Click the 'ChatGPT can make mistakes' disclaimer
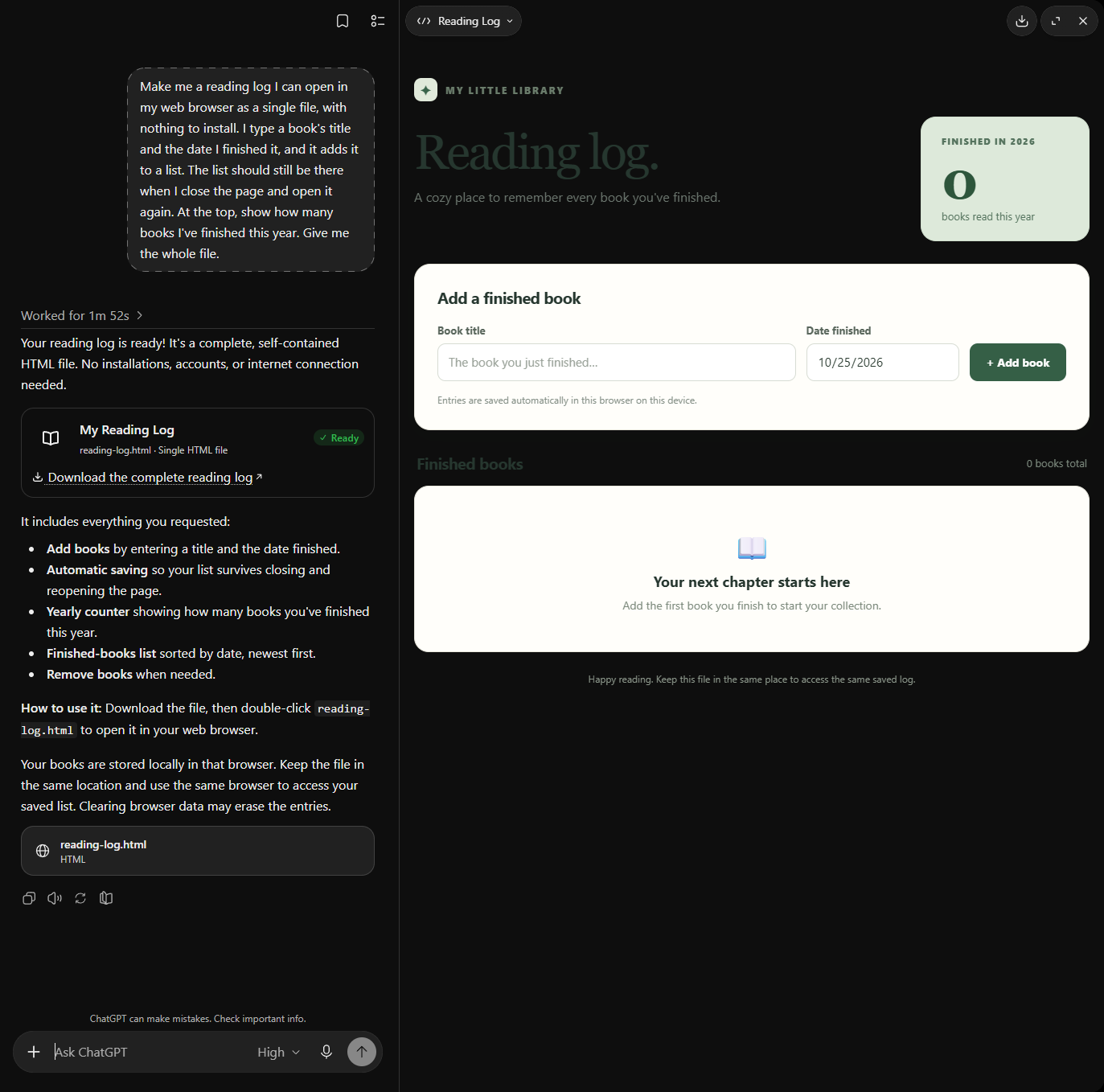Image resolution: width=1104 pixels, height=1092 pixels. point(198,1019)
